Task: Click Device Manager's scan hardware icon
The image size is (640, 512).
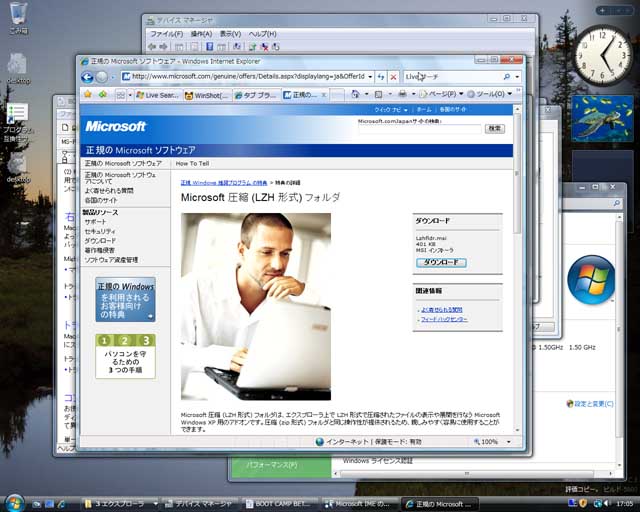Action: (x=236, y=47)
